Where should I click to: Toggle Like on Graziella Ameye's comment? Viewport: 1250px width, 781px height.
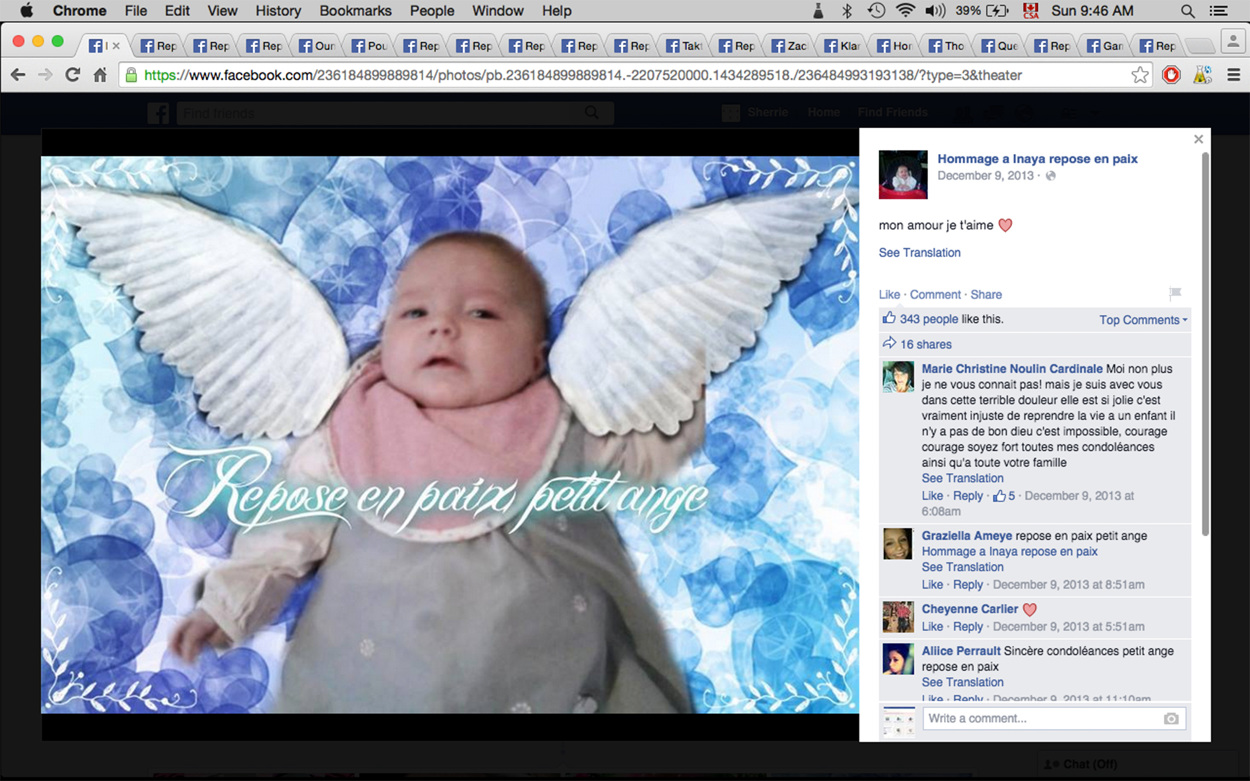pos(932,584)
